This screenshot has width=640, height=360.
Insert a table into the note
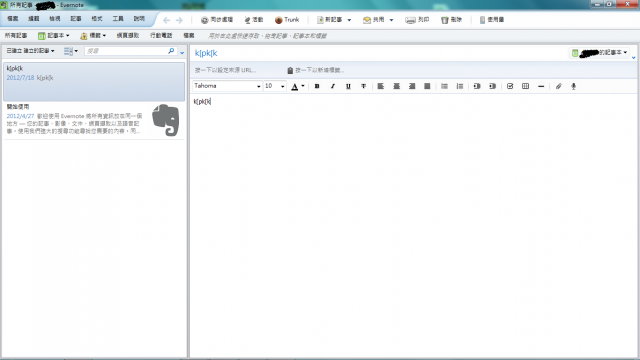pyautogui.click(x=525, y=86)
